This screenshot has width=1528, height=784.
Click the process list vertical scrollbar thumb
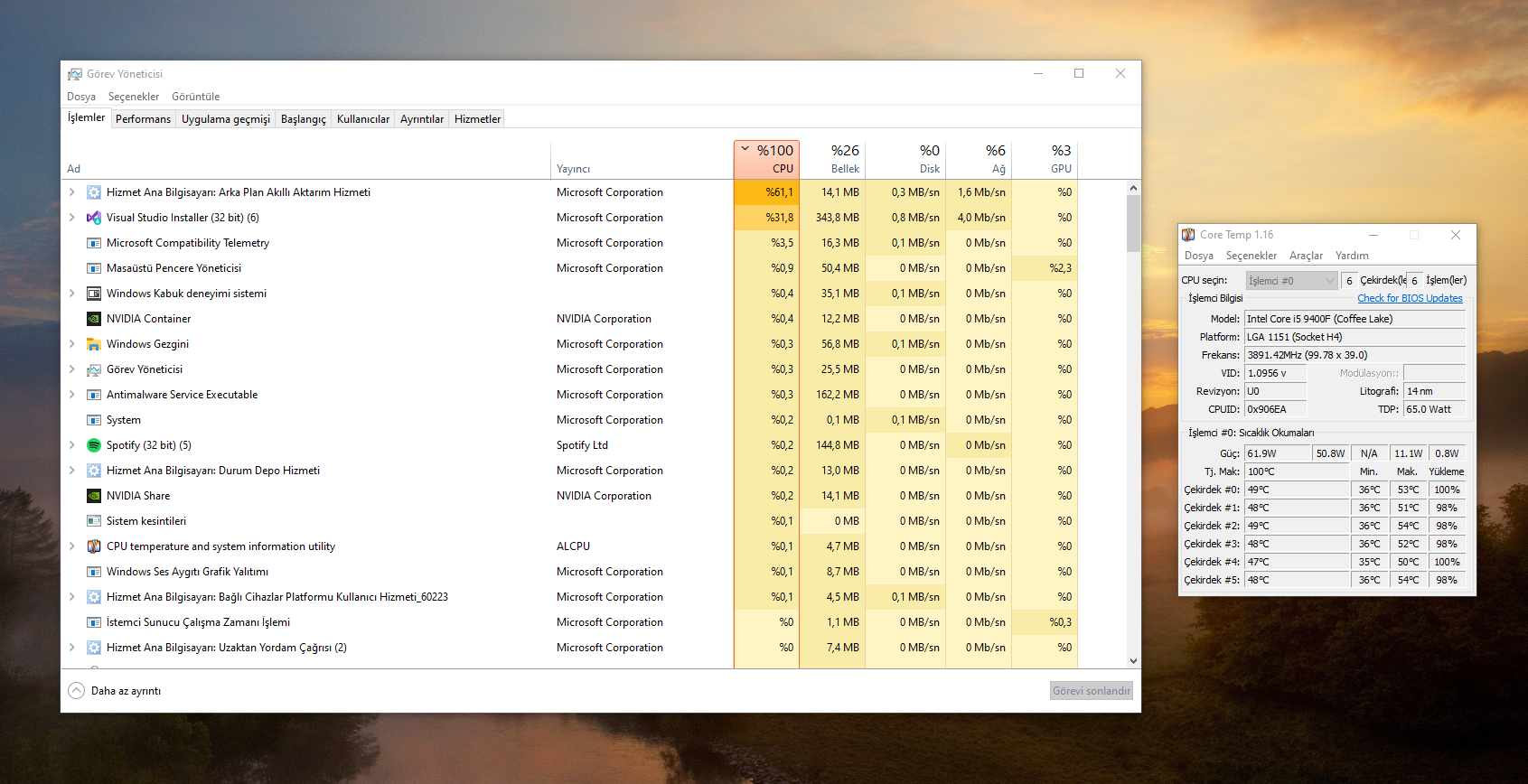tap(1133, 223)
